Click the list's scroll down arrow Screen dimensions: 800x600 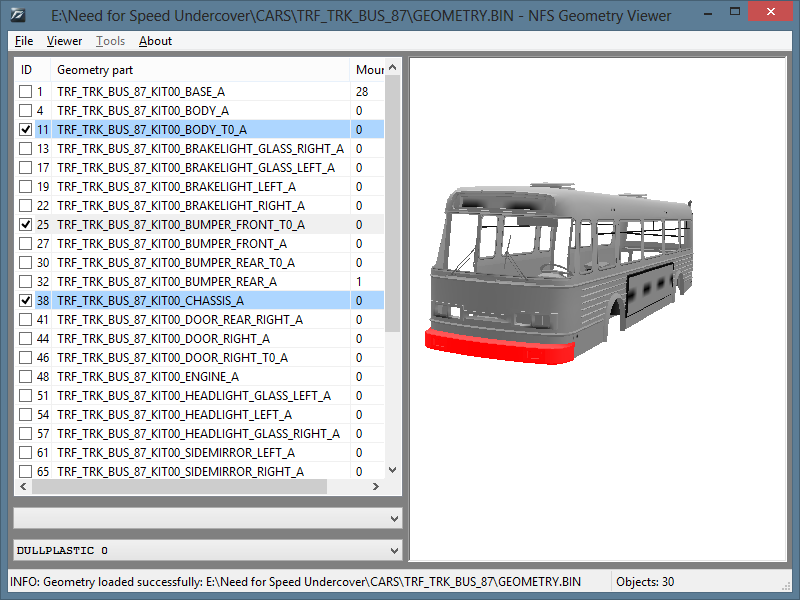(392, 470)
